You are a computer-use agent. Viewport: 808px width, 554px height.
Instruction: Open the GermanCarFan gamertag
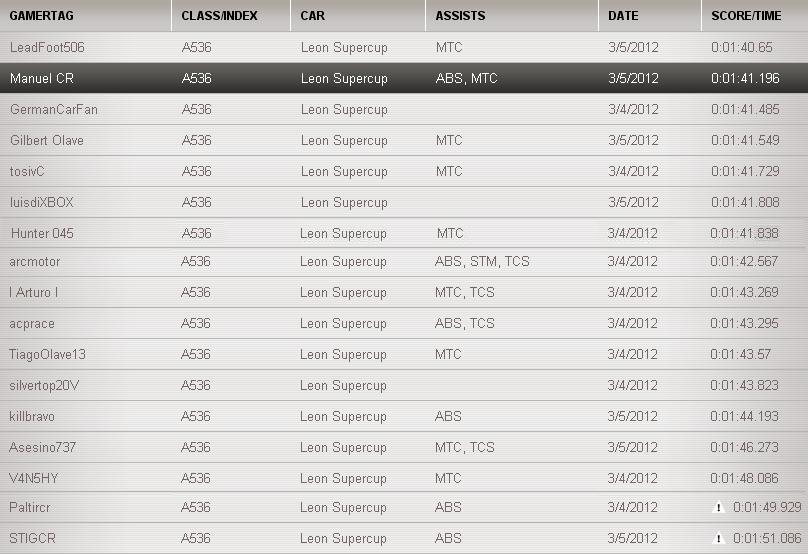pyautogui.click(x=54, y=109)
